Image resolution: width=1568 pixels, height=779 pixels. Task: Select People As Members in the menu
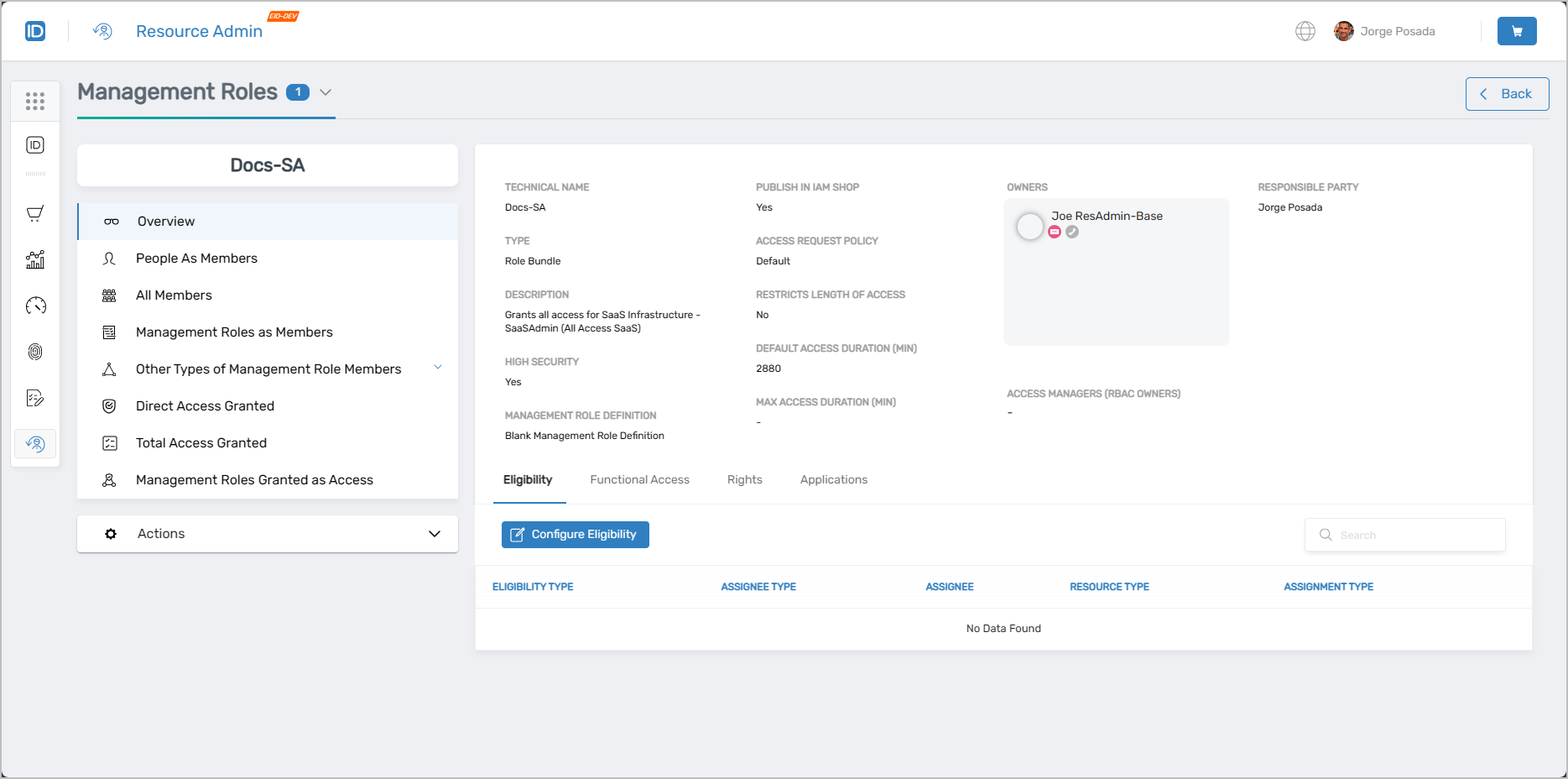196,258
